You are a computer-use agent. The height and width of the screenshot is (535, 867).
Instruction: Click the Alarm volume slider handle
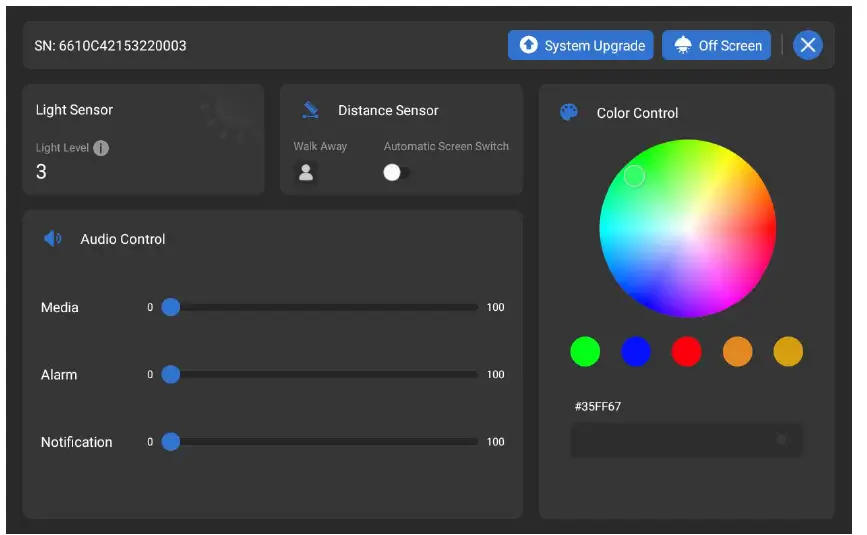pos(171,375)
